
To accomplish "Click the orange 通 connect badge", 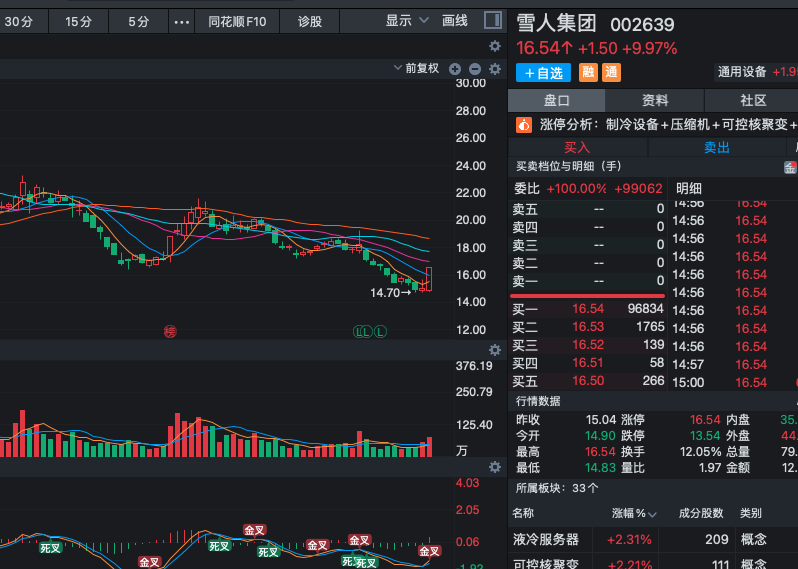I will coord(611,72).
